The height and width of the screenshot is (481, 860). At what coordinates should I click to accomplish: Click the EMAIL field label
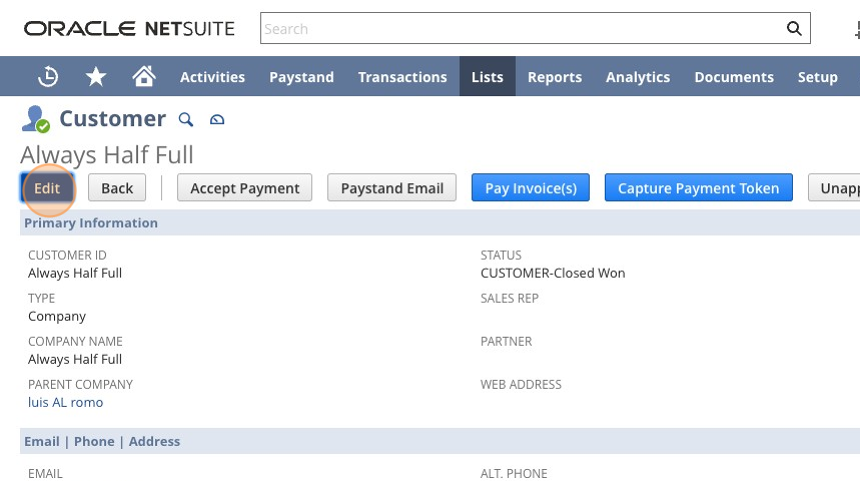46,473
